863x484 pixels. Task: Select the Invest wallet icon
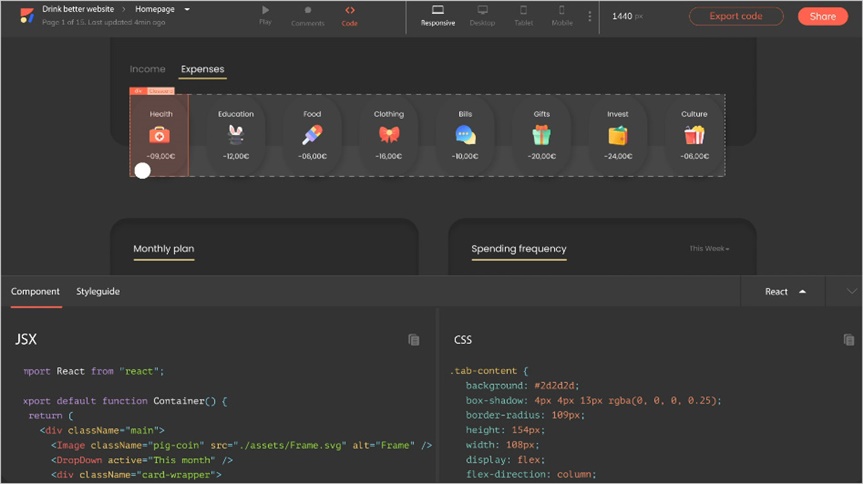618,135
